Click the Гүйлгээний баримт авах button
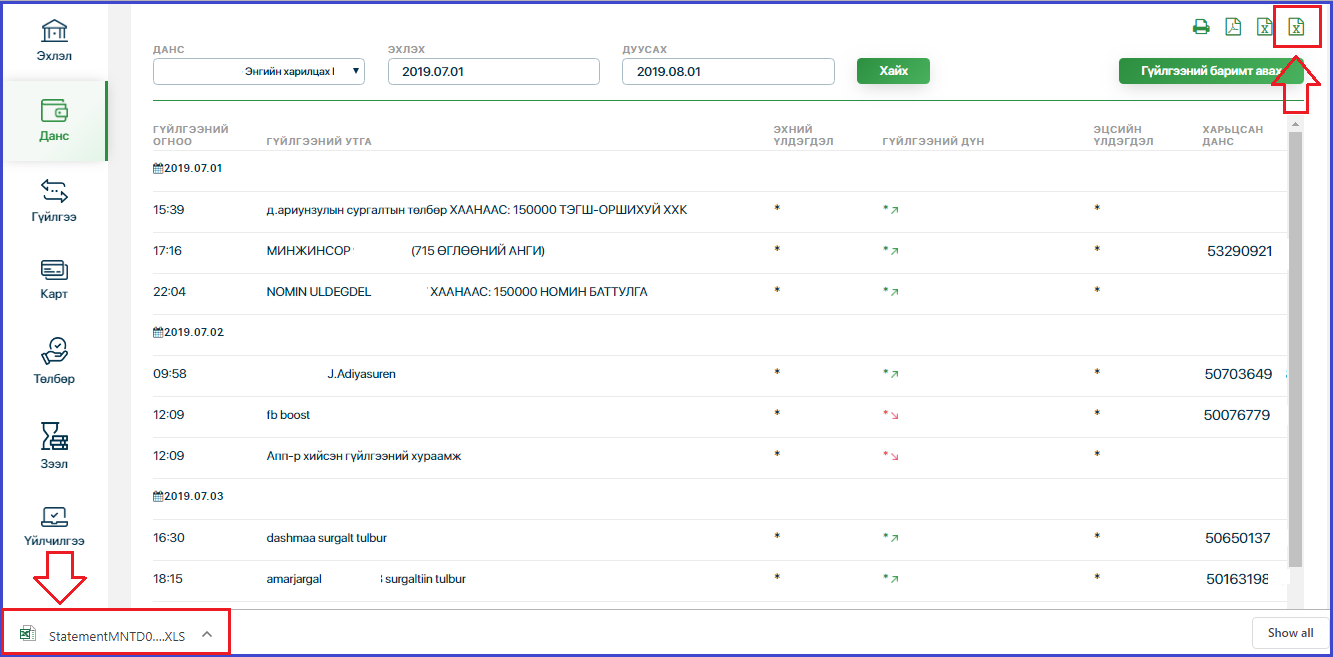Image resolution: width=1333 pixels, height=657 pixels. 1210,72
